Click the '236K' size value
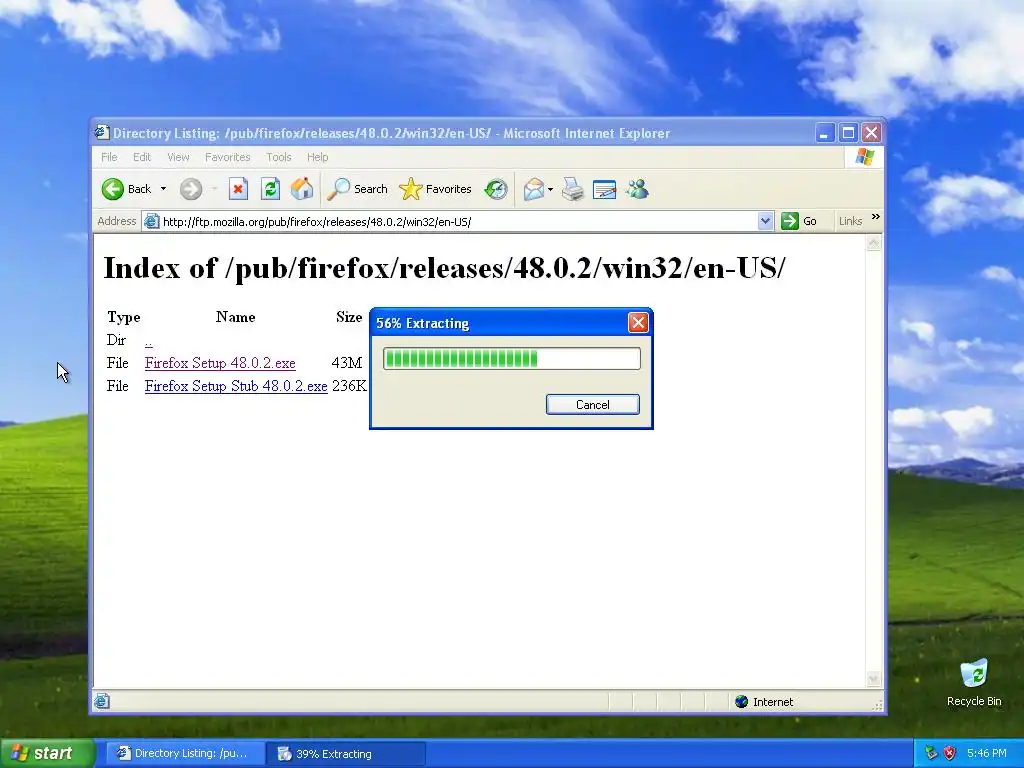The image size is (1024, 768). tap(349, 386)
